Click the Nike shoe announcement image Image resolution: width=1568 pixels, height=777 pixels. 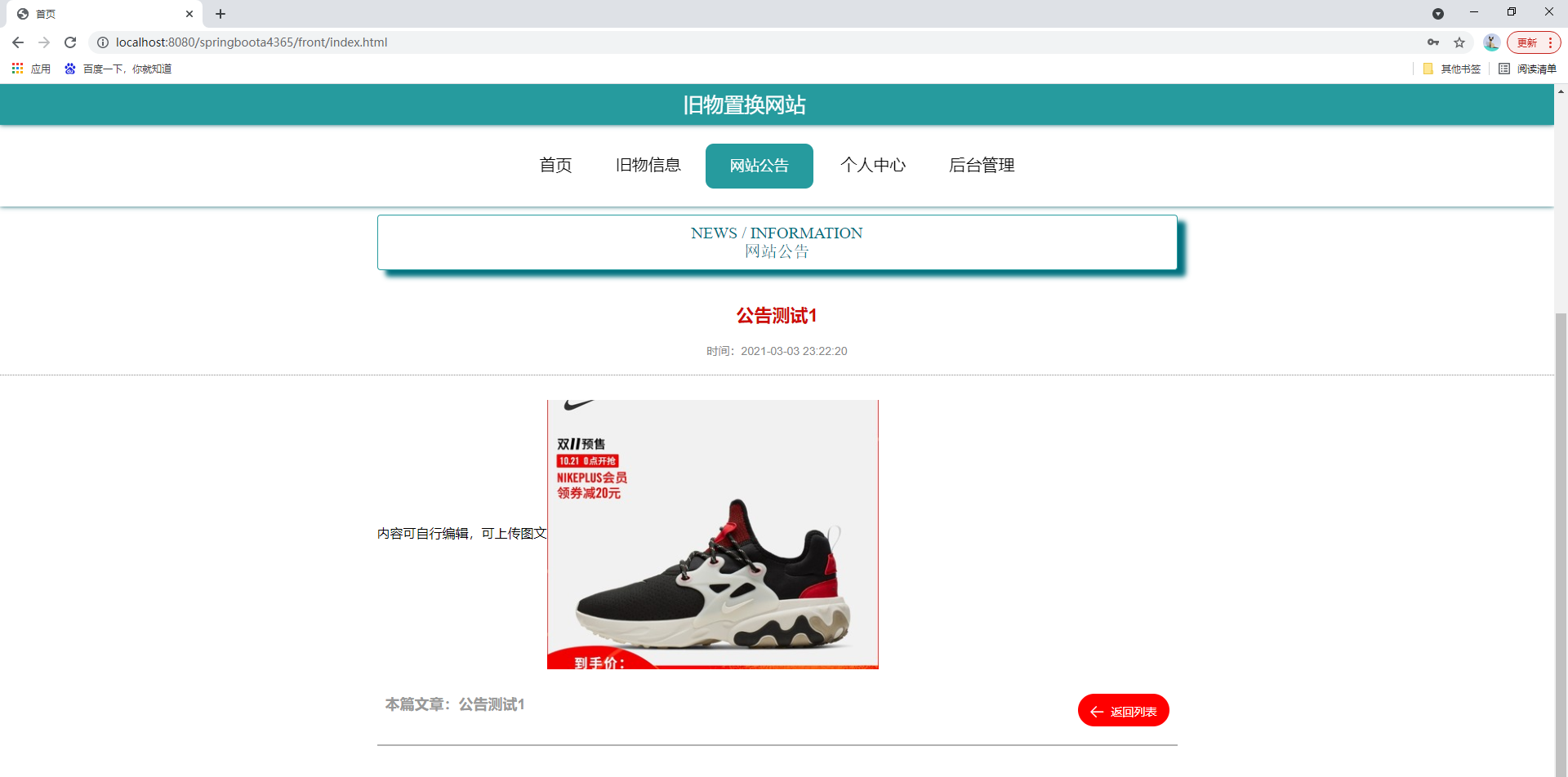[713, 535]
